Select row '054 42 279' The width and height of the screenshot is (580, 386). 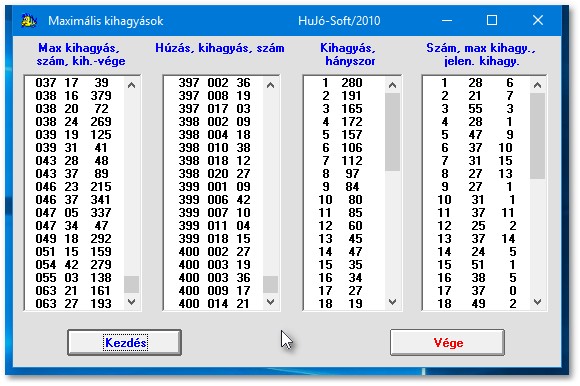click(74, 264)
